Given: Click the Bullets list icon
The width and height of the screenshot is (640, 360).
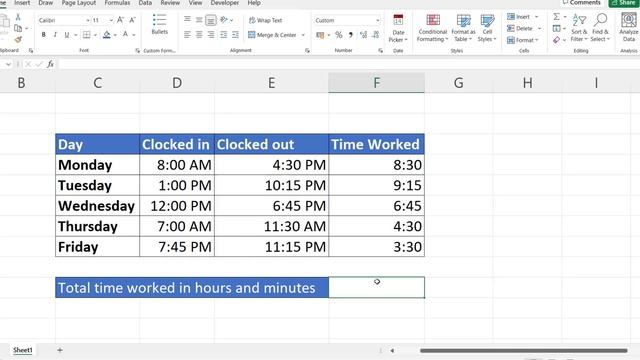Looking at the screenshot, I should (159, 20).
